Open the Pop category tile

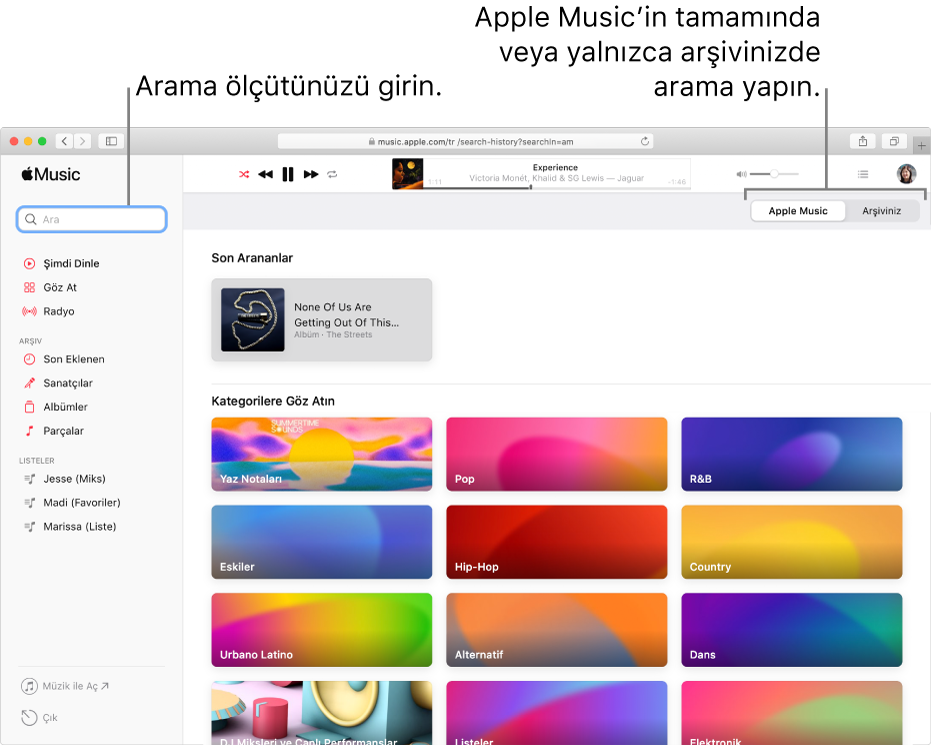coord(557,454)
